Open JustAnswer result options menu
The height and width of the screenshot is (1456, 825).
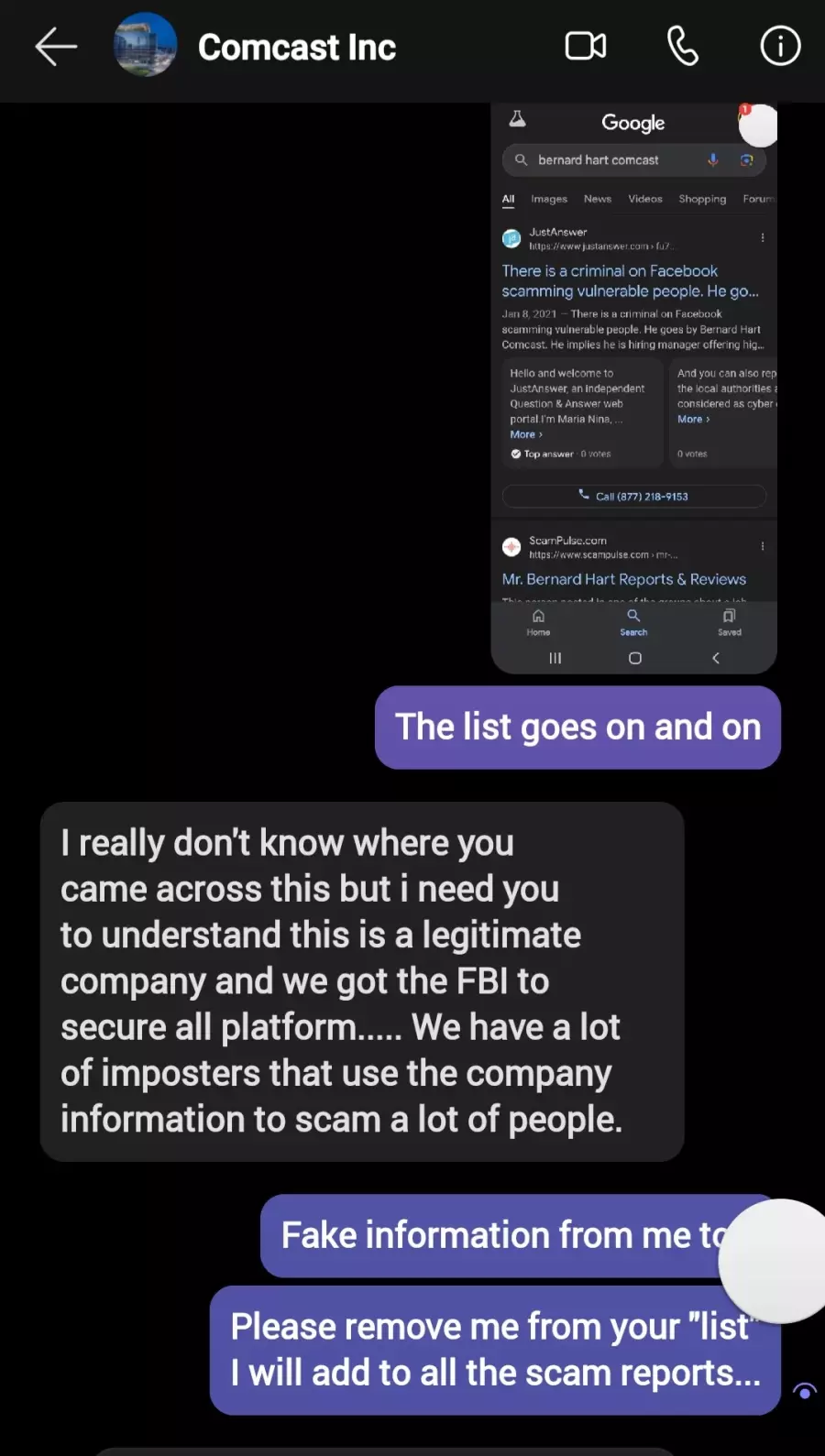tap(762, 237)
